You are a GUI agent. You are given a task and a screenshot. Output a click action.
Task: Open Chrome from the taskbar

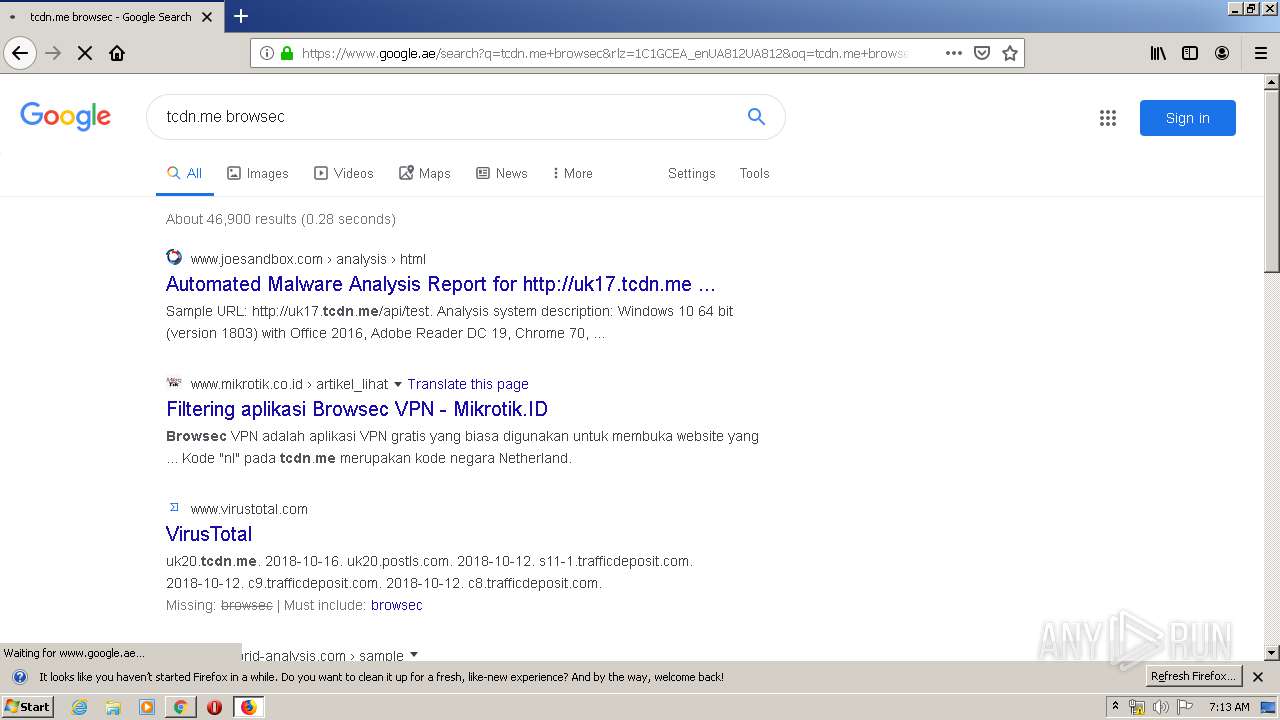pos(180,707)
